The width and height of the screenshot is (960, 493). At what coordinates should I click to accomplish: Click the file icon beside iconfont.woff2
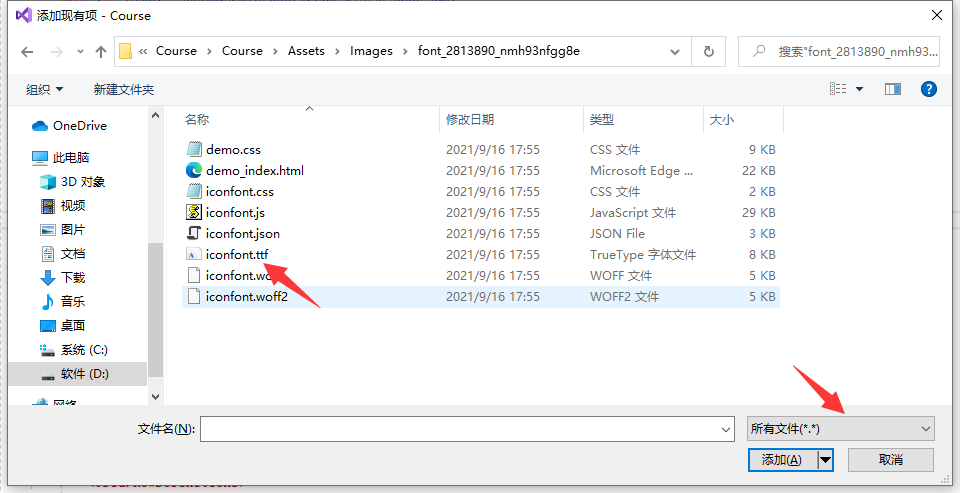coord(194,296)
